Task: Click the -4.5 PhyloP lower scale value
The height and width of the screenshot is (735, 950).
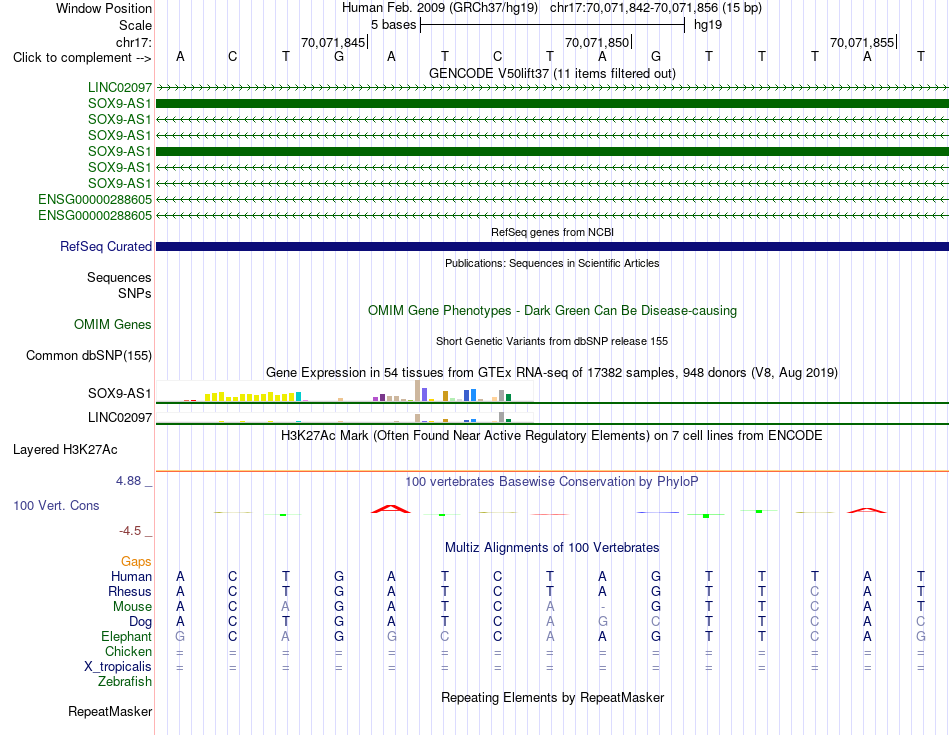Action: pos(130,531)
